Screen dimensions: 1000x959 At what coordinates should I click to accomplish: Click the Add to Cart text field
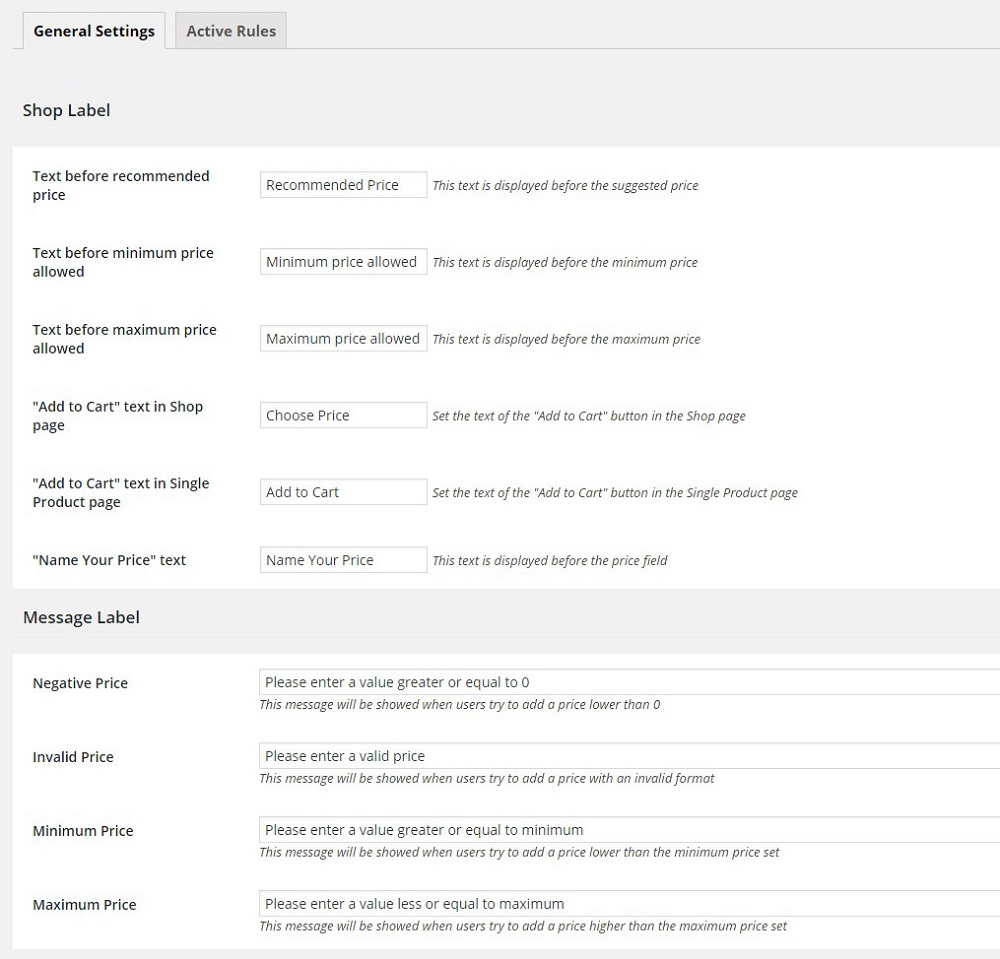click(343, 492)
